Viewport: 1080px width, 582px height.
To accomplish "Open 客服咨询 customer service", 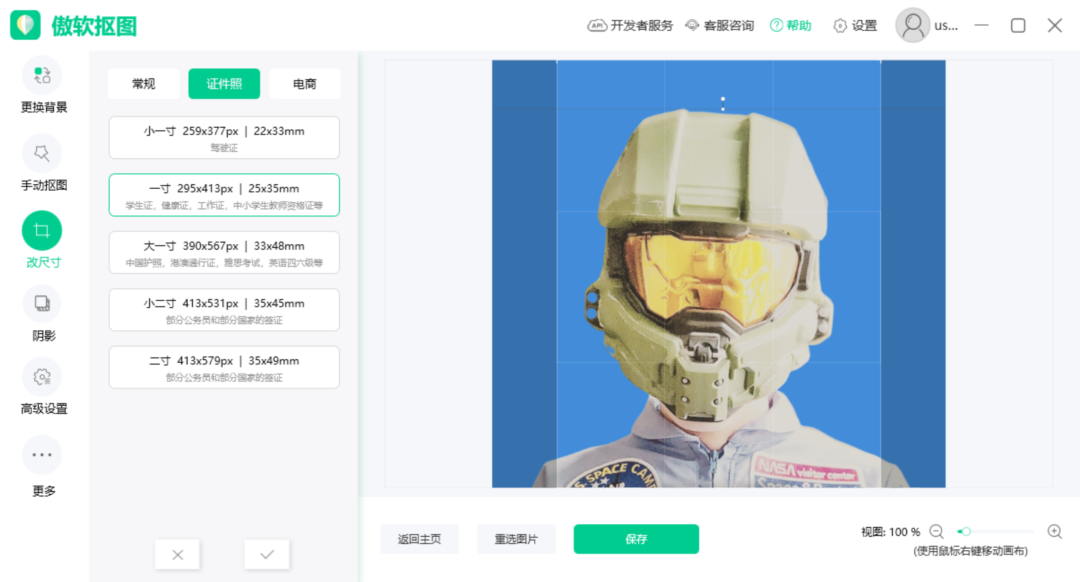I will pyautogui.click(x=720, y=25).
